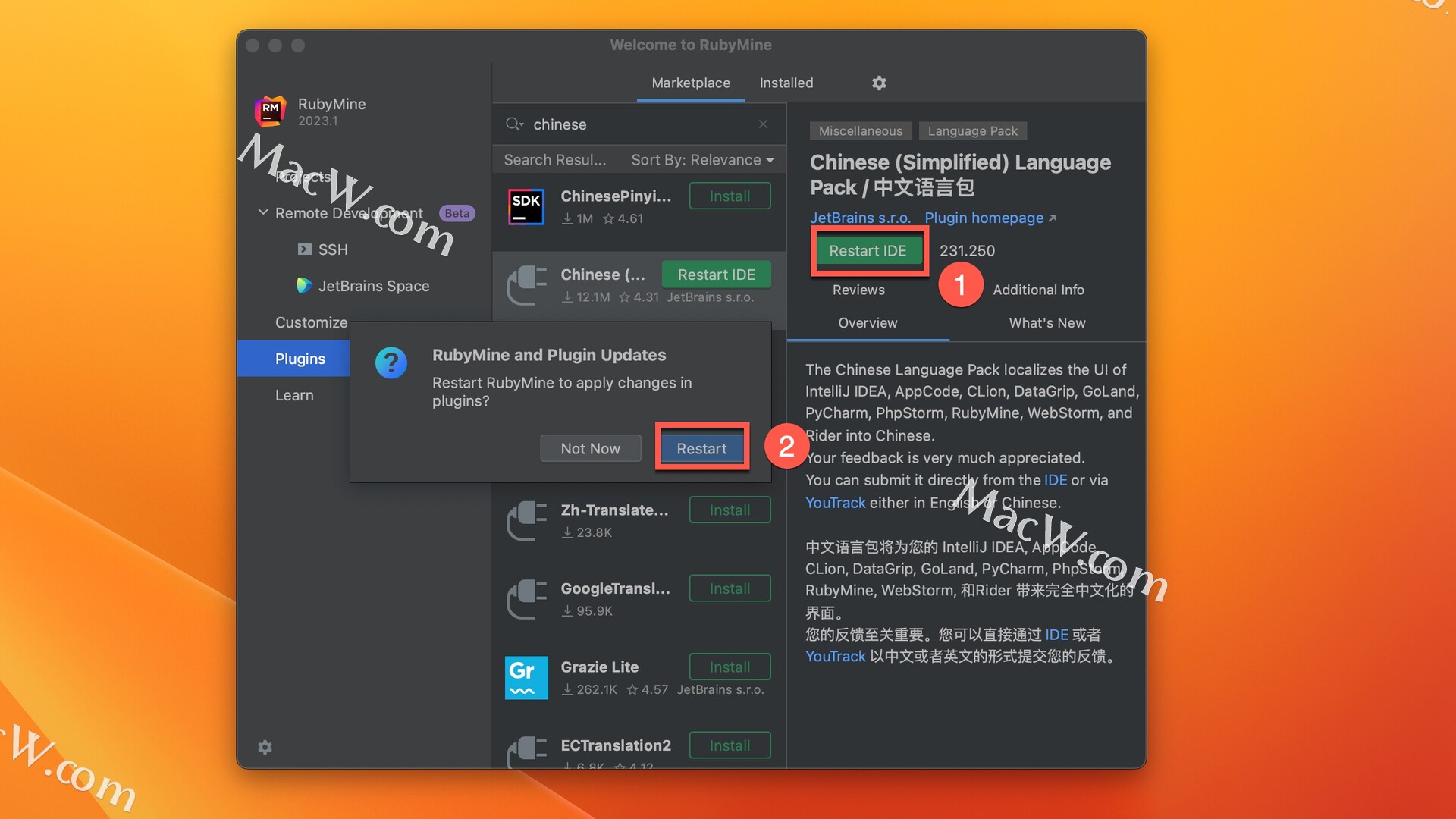Click the Restart button in dialog

(700, 448)
